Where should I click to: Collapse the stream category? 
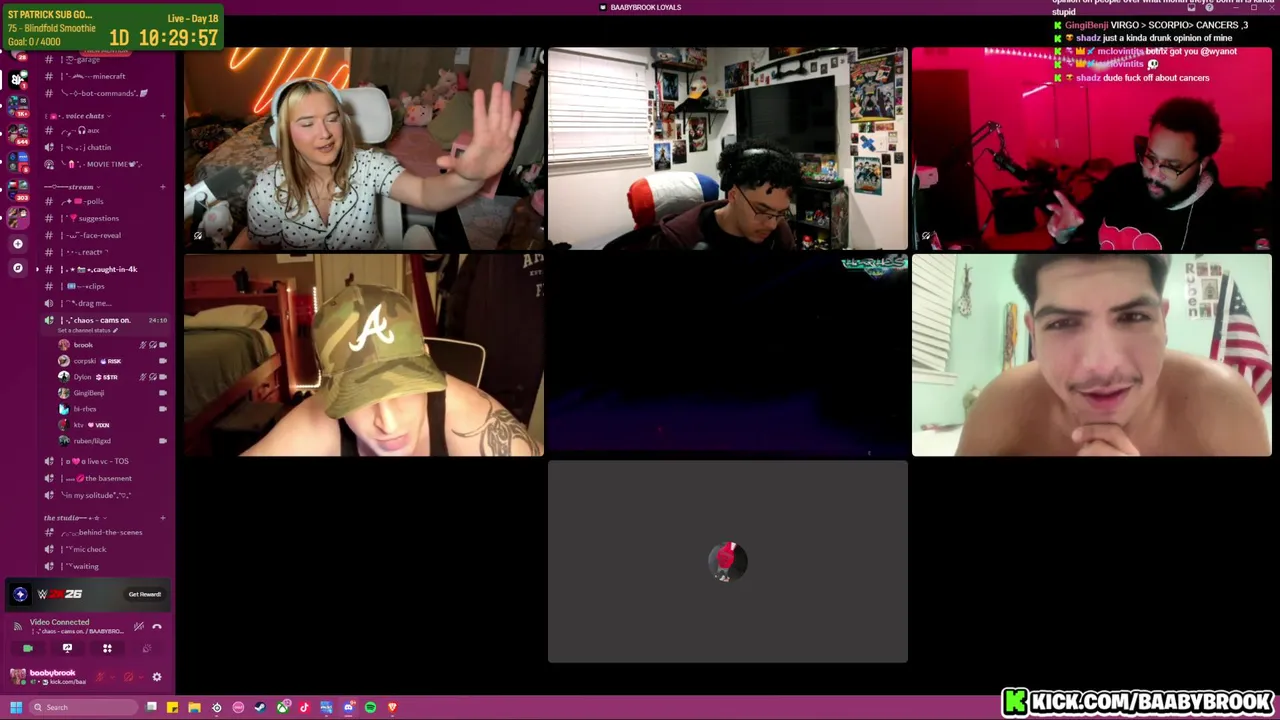click(x=71, y=187)
